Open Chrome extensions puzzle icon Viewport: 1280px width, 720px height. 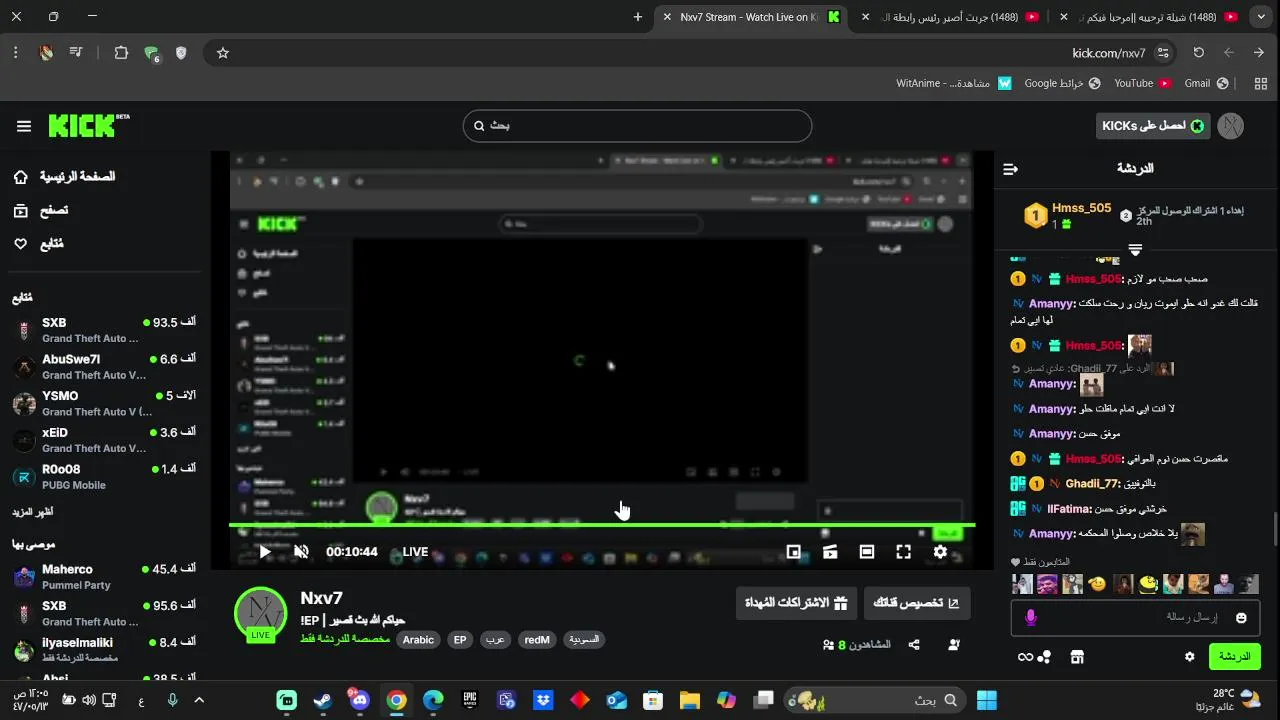pos(121,53)
